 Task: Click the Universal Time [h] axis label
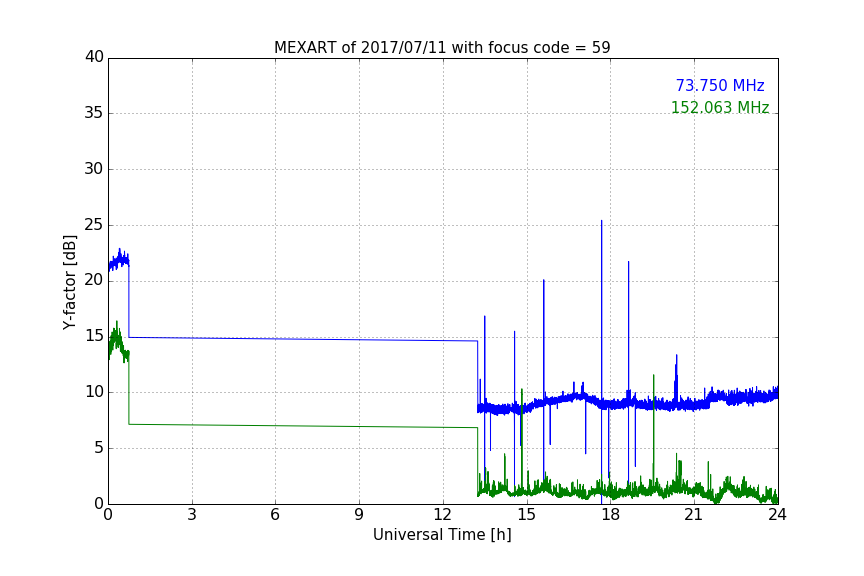pyautogui.click(x=442, y=535)
